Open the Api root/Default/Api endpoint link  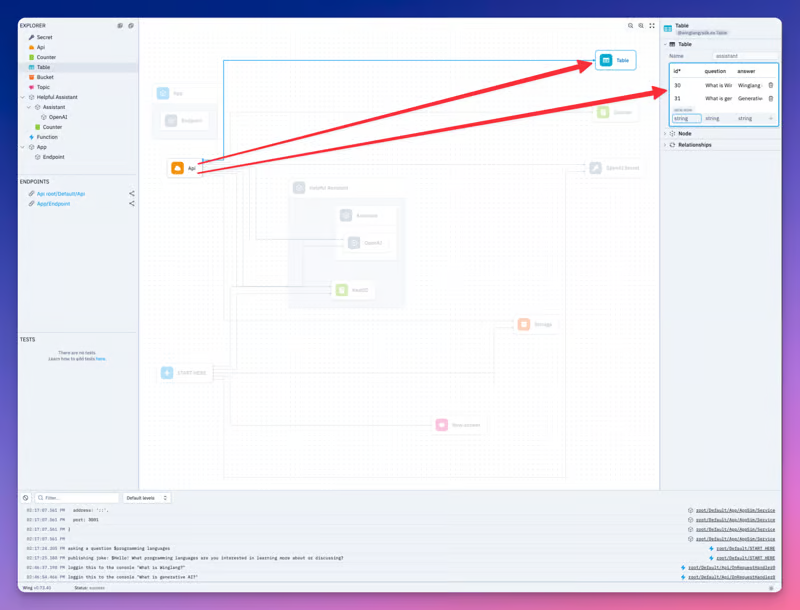[61, 194]
